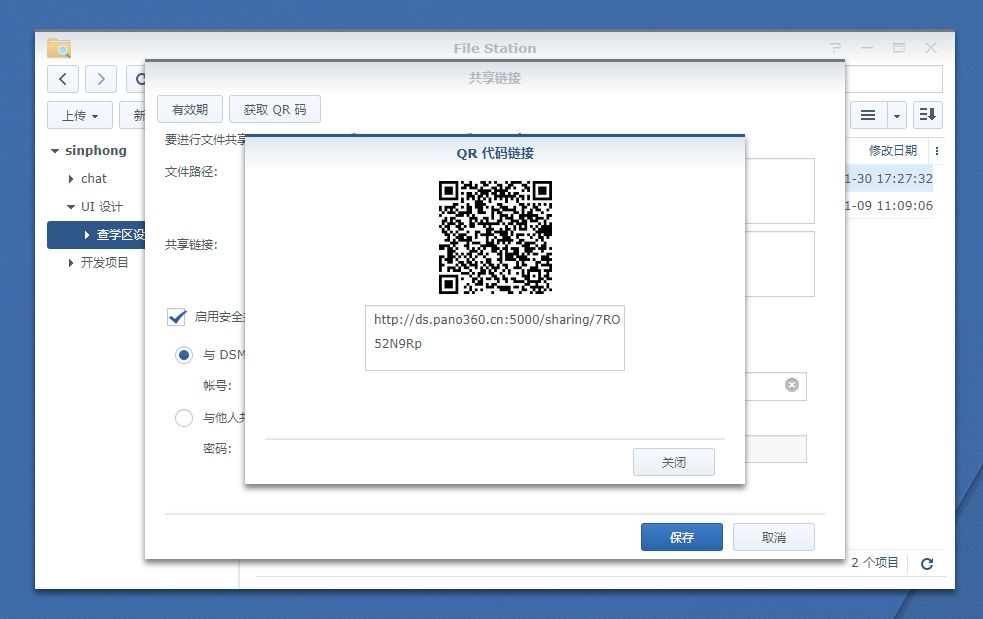Viewport: 983px width, 619px height.
Task: Select the 开发项目 folder label
Action: point(105,263)
